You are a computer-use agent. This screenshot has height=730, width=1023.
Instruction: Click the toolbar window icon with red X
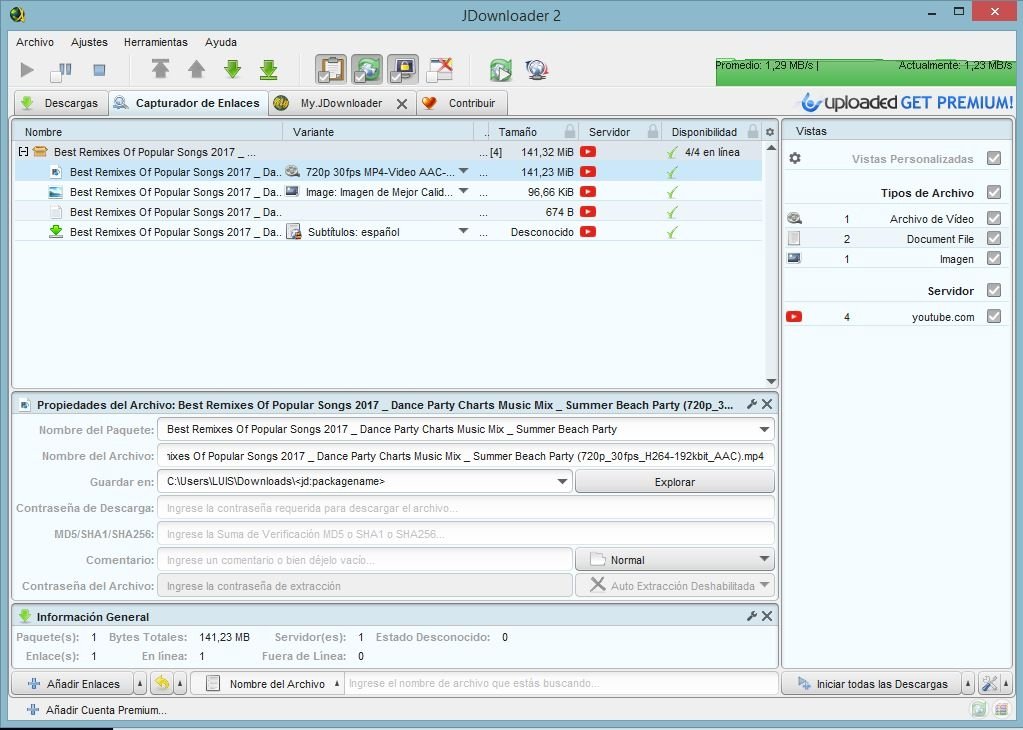(x=440, y=69)
